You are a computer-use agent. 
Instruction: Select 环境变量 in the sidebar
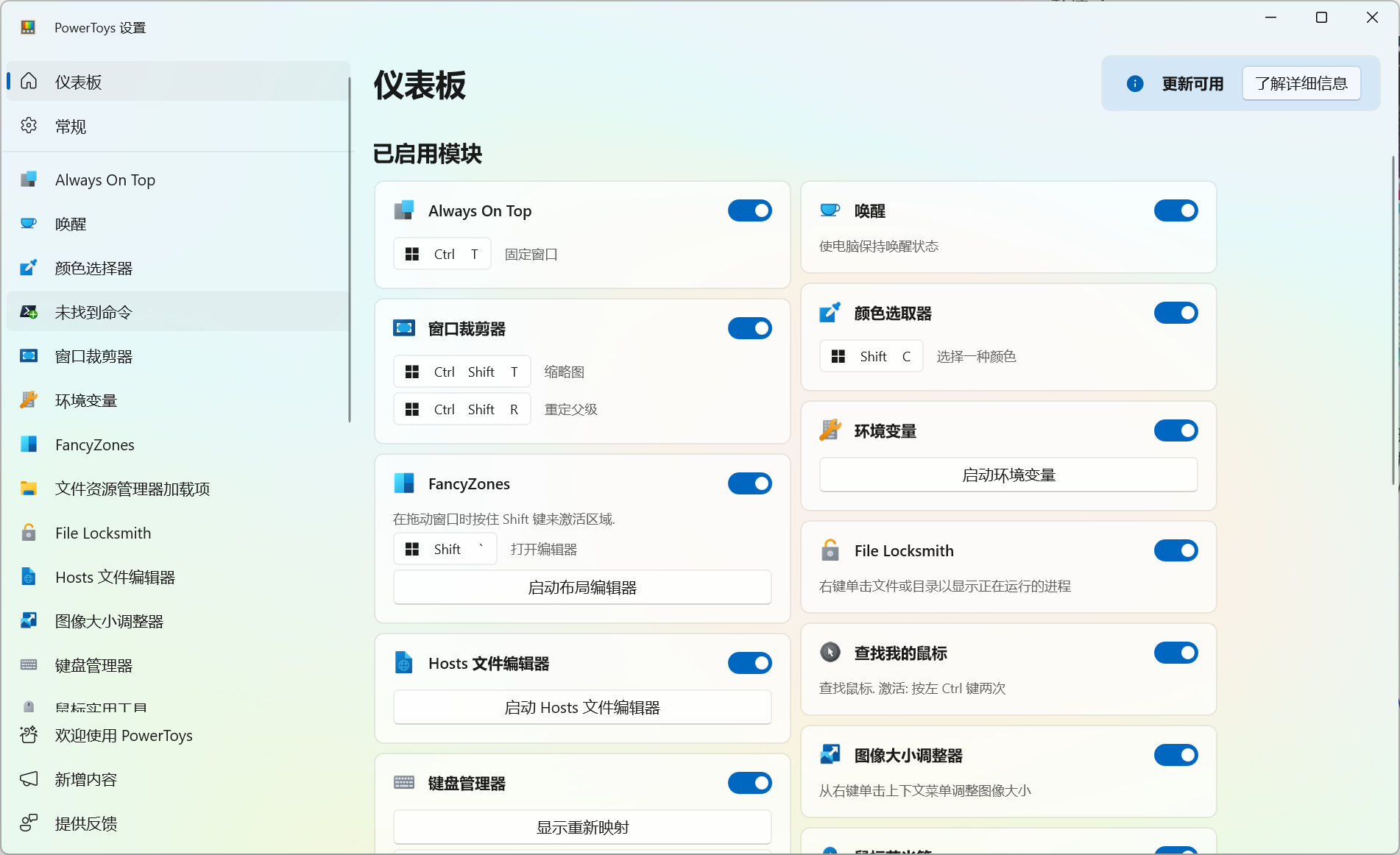(x=85, y=401)
